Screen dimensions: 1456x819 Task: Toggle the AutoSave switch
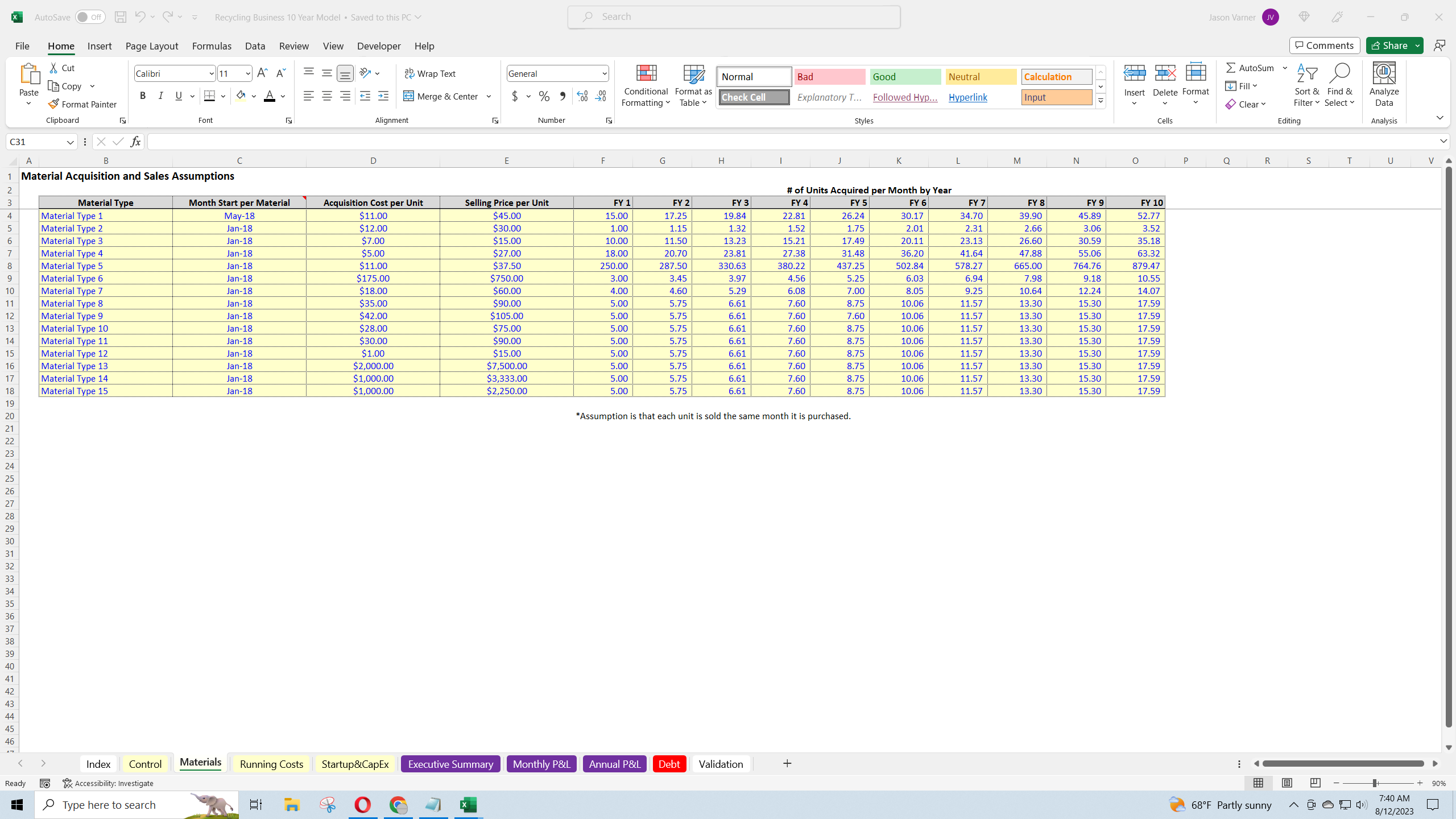(90, 17)
